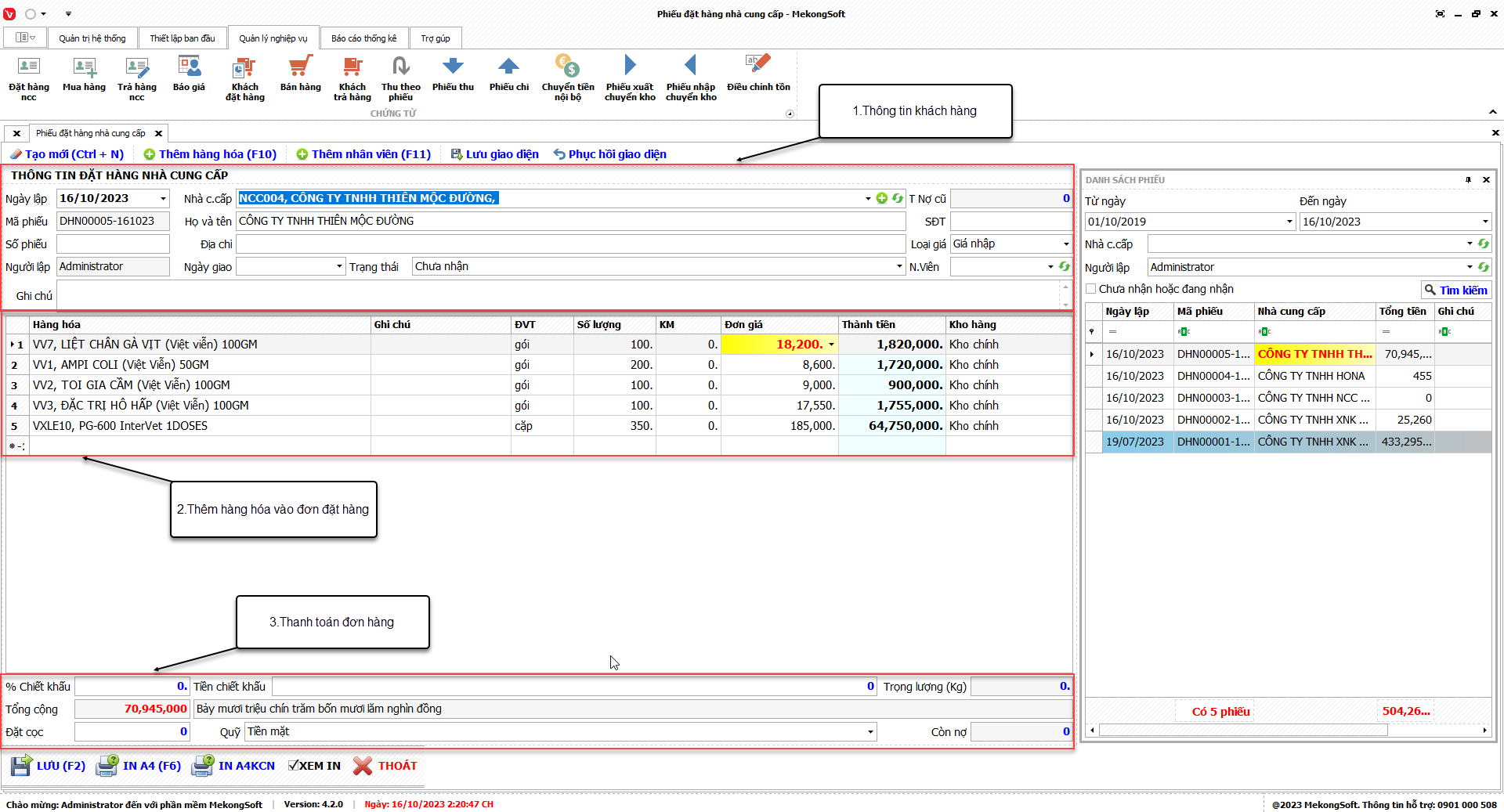Viewport: 1504px width, 812px height.
Task: Click the LƯU (F2) save icon
Action: pyautogui.click(x=21, y=766)
